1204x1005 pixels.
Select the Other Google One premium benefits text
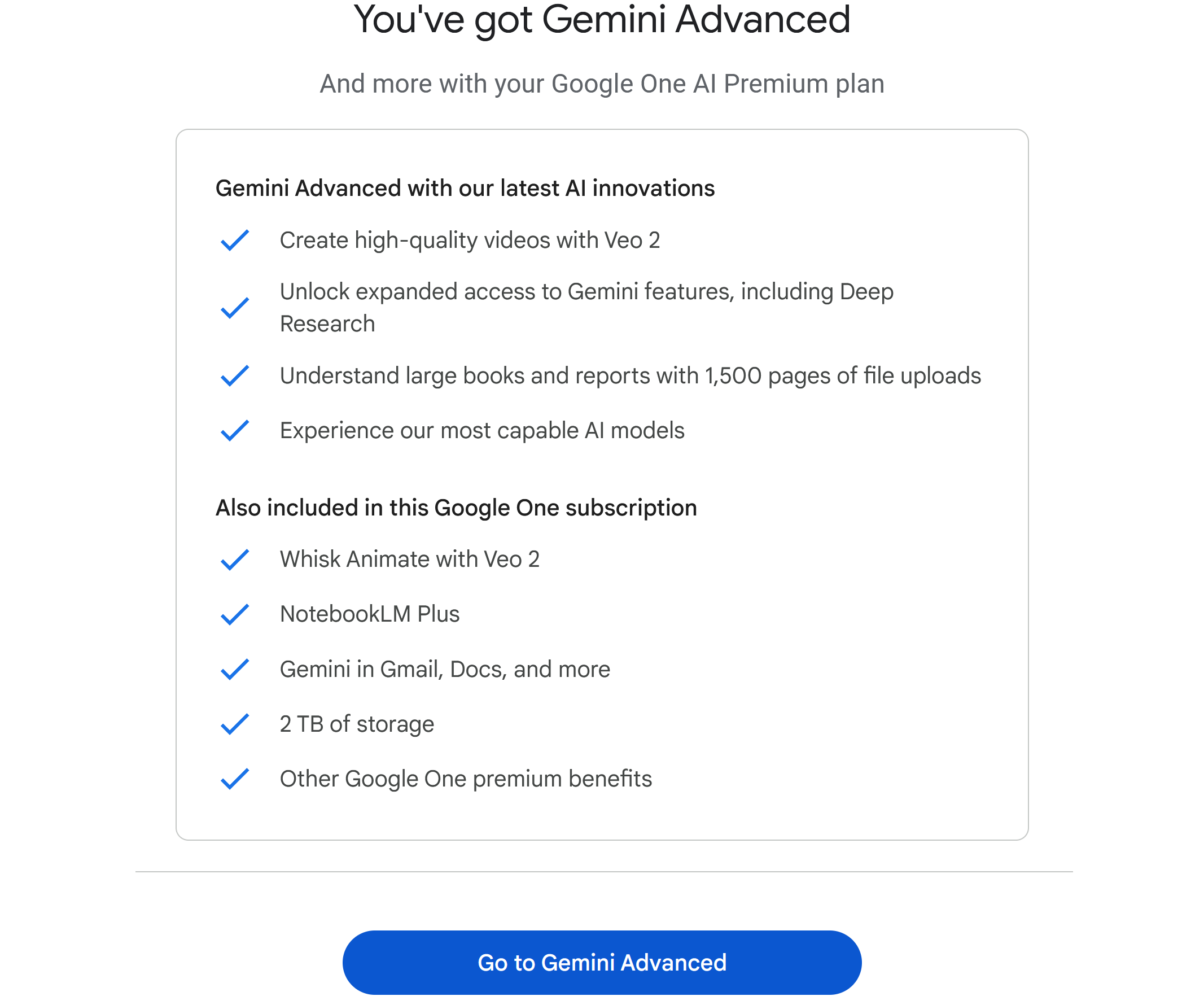pos(465,779)
